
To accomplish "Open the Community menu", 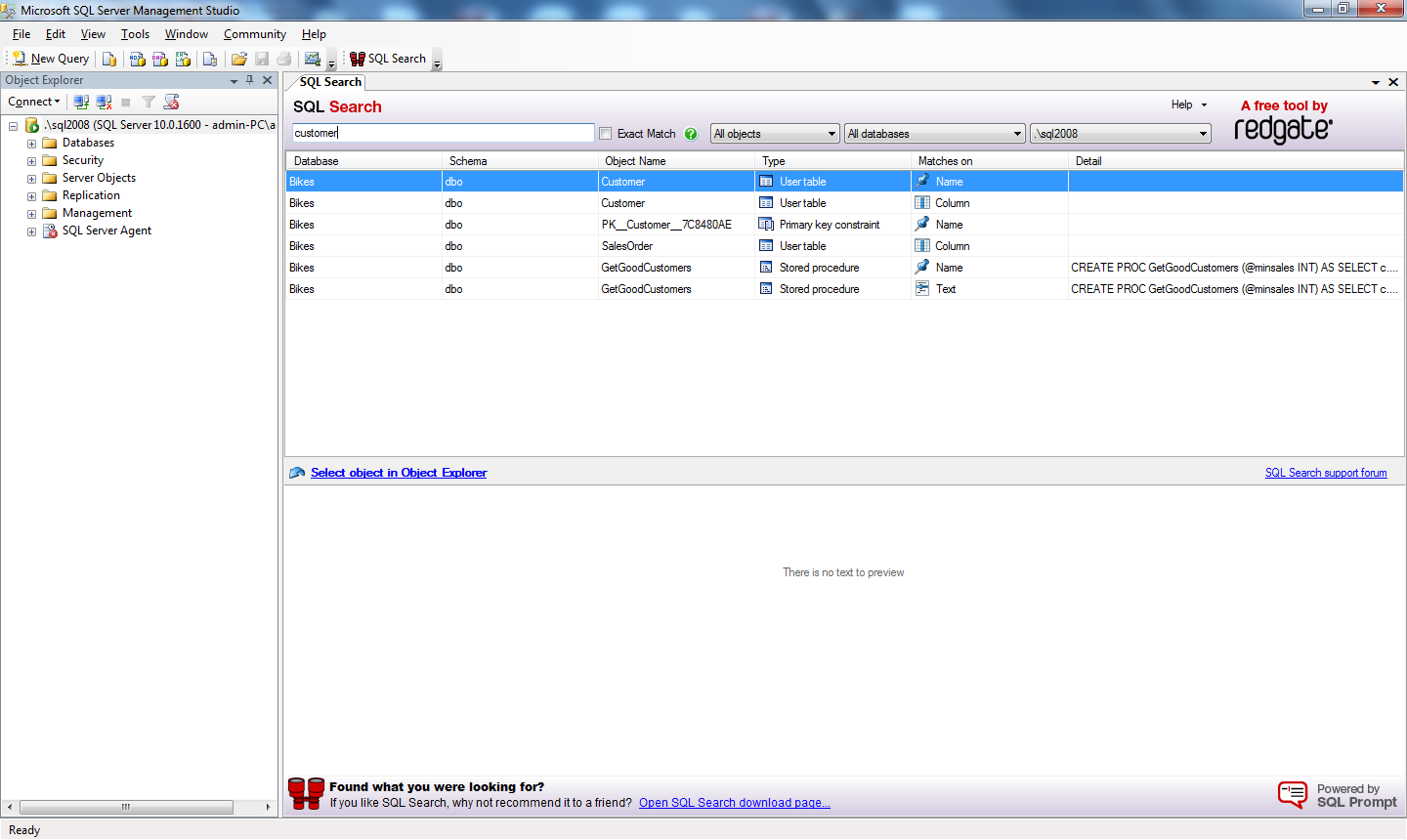I will point(254,34).
